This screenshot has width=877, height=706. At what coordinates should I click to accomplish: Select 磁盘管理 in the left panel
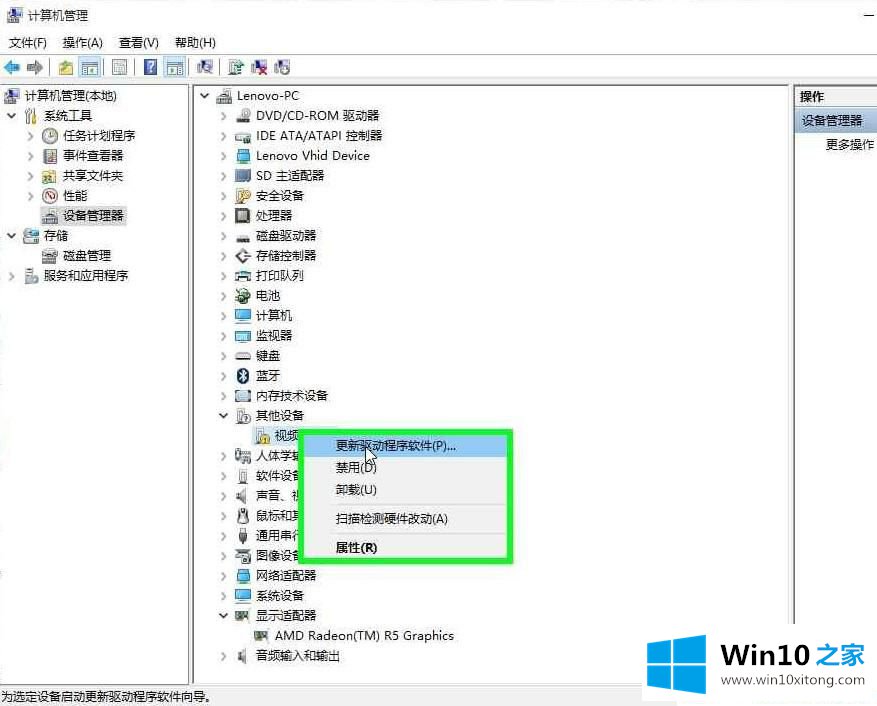[x=86, y=255]
